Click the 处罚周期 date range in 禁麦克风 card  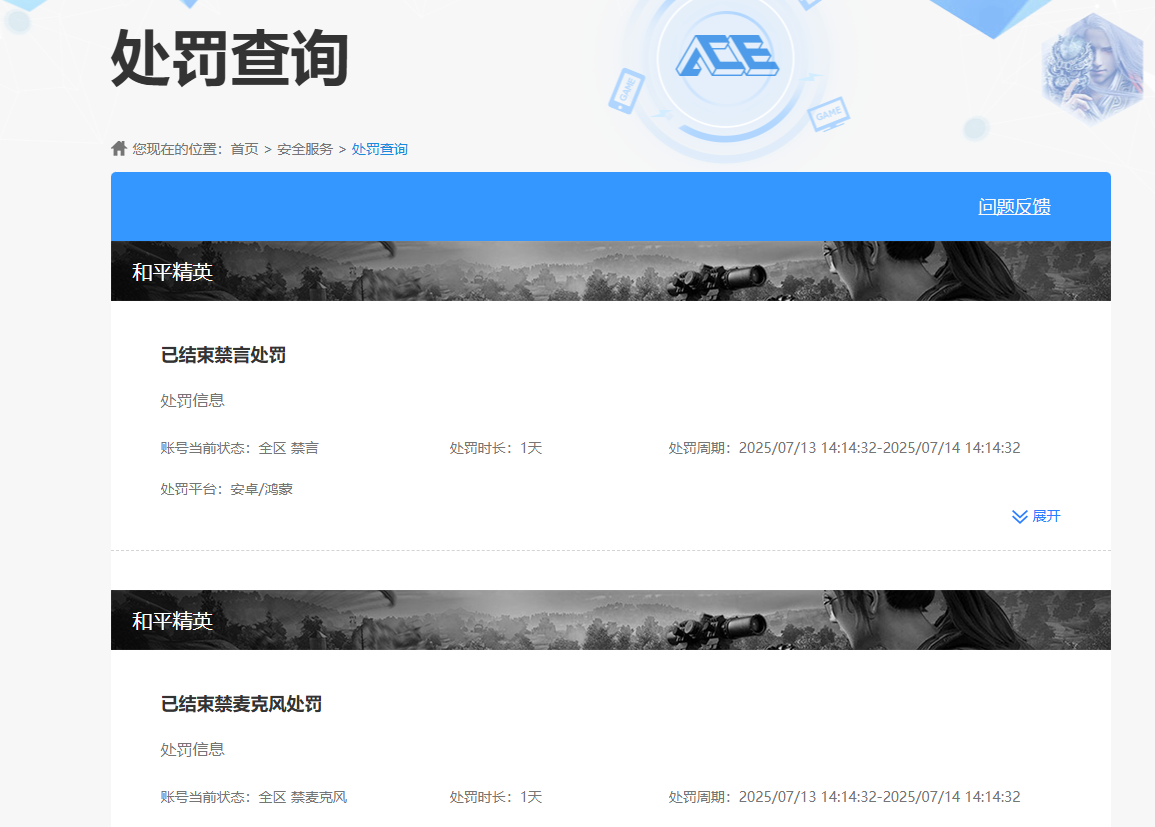tap(844, 797)
